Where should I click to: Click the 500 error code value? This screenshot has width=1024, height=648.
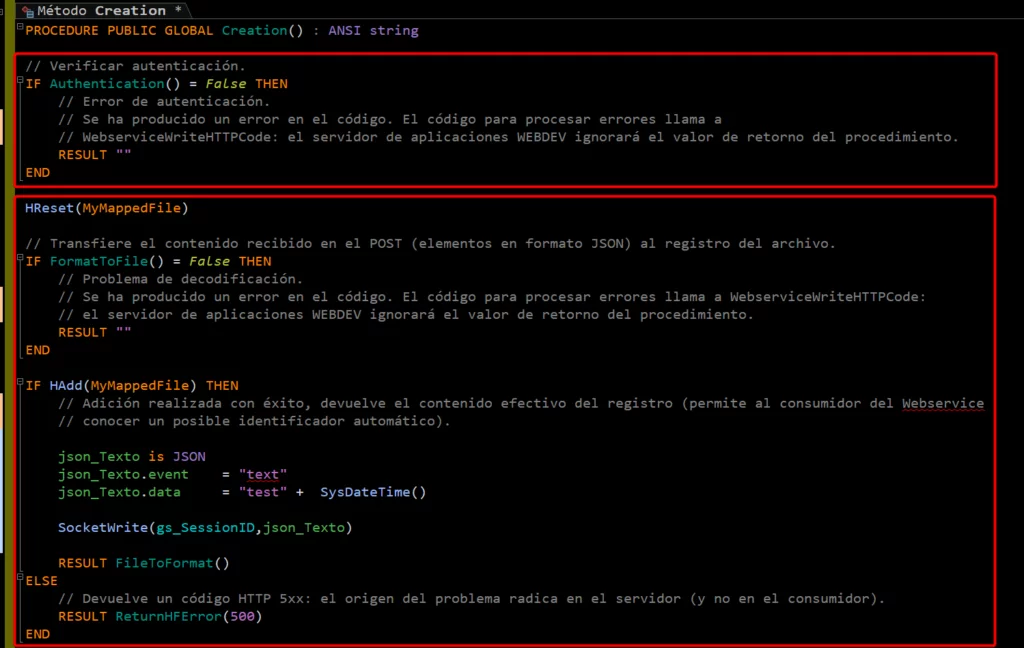pyautogui.click(x=242, y=616)
